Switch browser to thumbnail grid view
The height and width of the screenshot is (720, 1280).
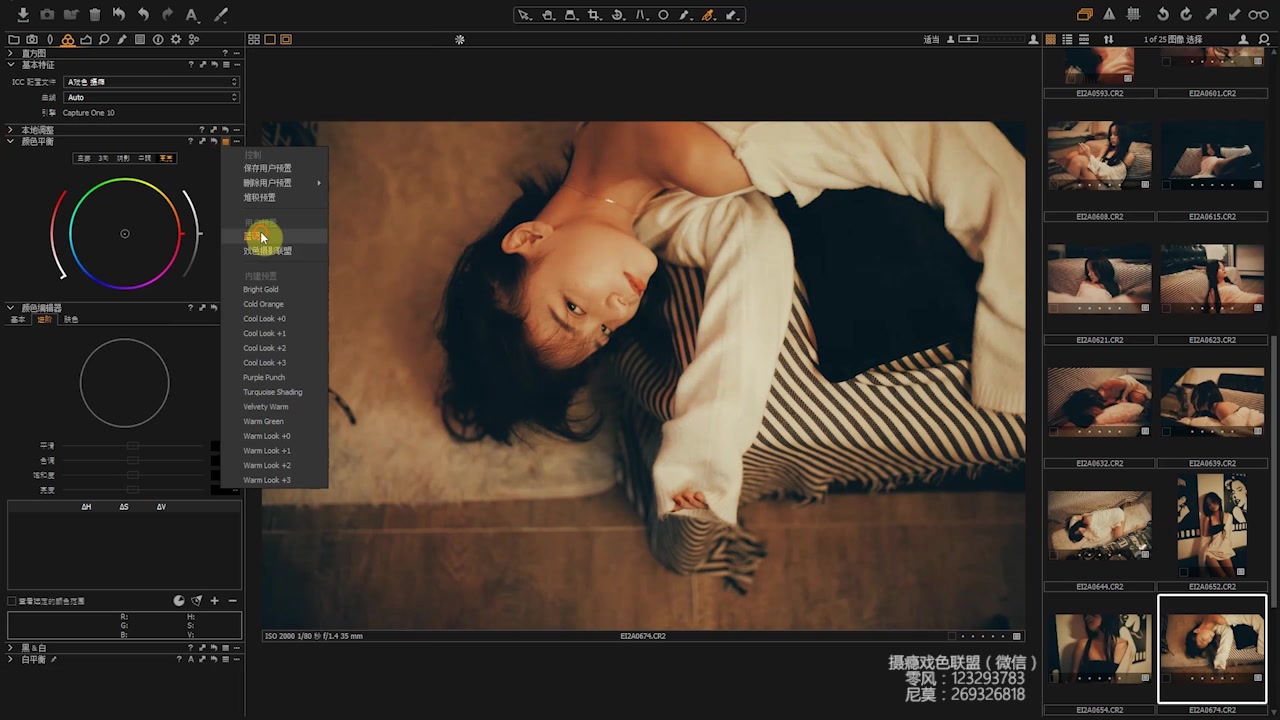1051,40
